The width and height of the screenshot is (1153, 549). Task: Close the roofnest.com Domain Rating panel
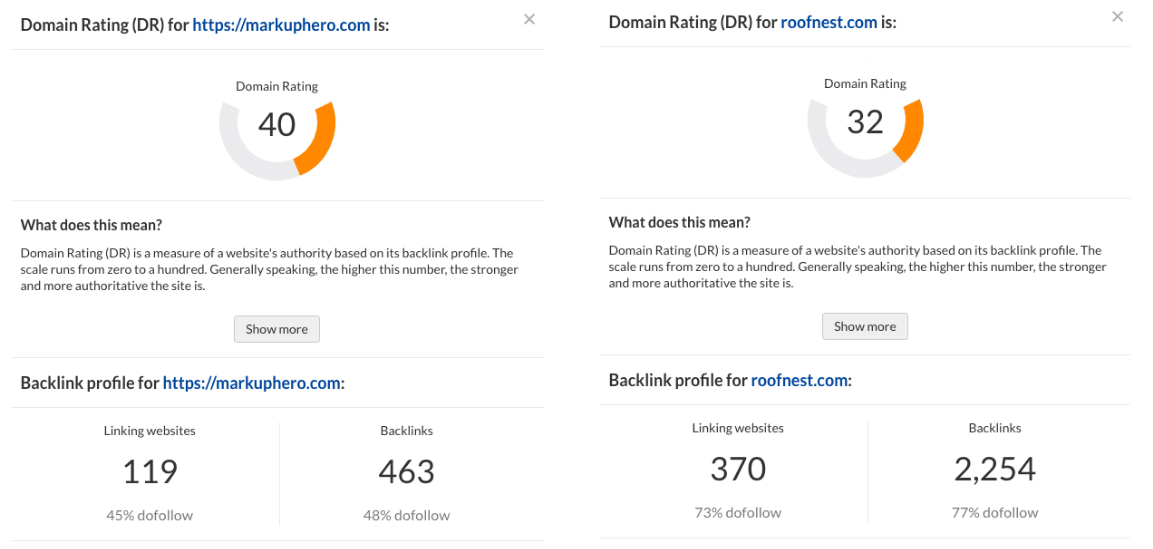(1118, 16)
